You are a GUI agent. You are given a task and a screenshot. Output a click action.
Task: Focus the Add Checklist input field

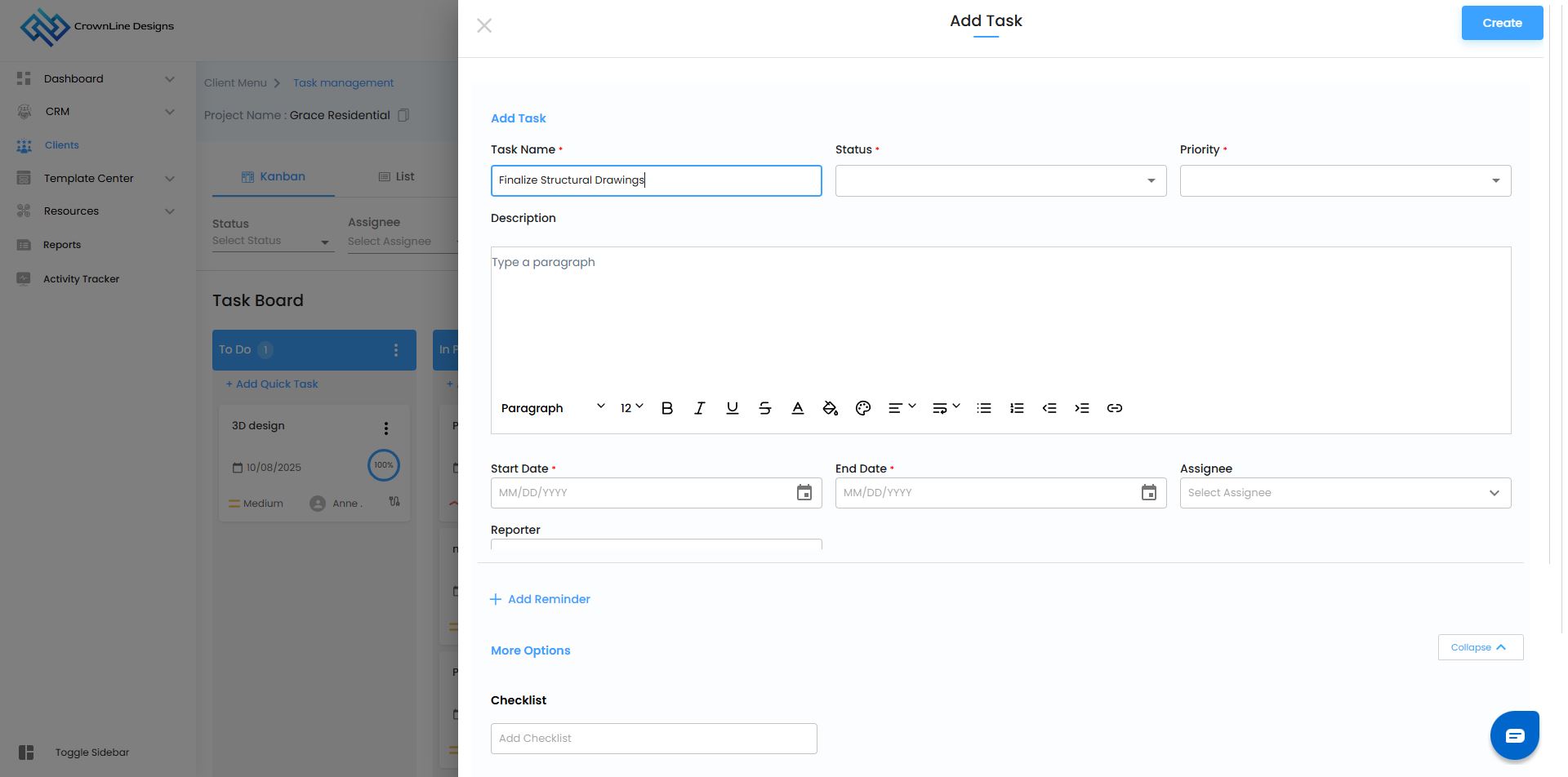pyautogui.click(x=653, y=739)
